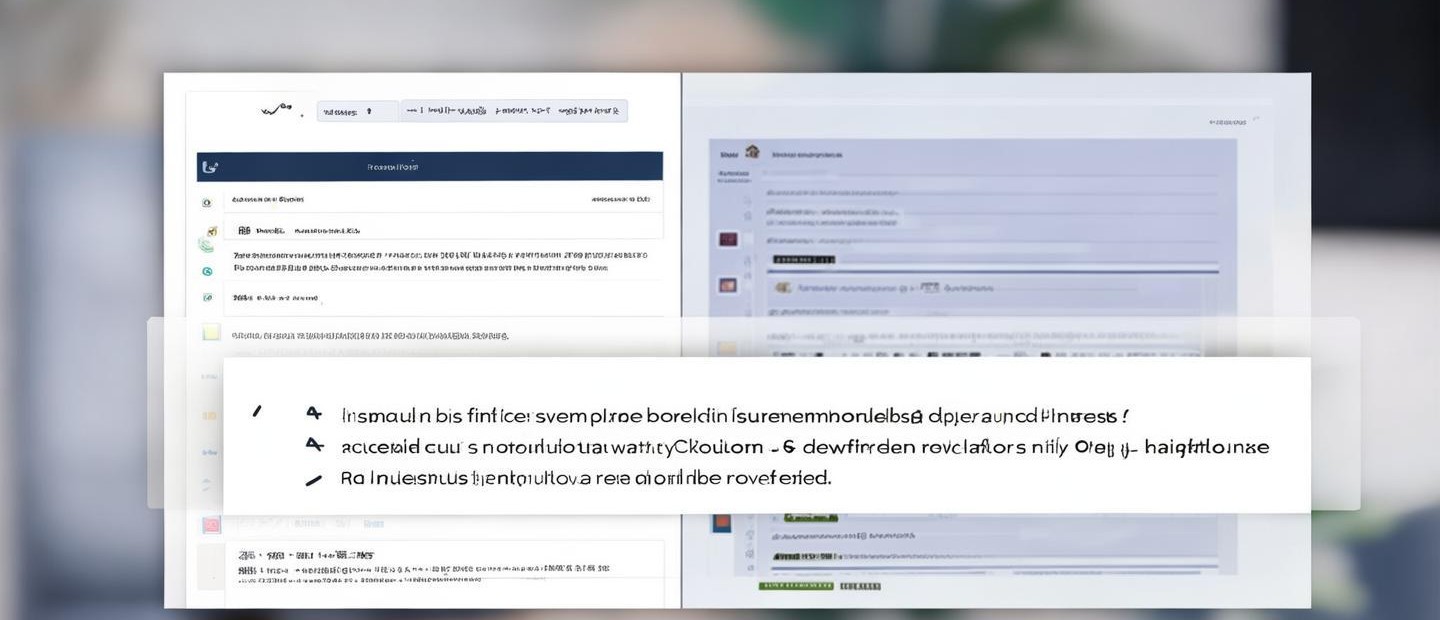Click the house icon in the right panel header
The height and width of the screenshot is (620, 1440).
pyautogui.click(x=752, y=153)
